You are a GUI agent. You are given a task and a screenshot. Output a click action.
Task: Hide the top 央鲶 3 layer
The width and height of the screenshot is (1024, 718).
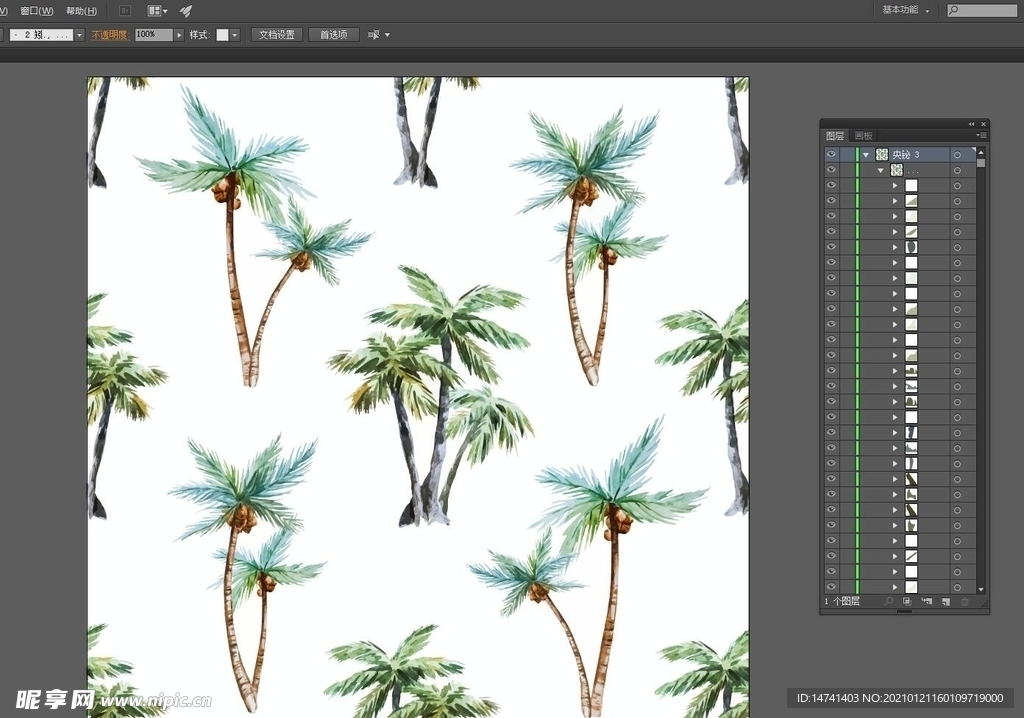point(831,155)
